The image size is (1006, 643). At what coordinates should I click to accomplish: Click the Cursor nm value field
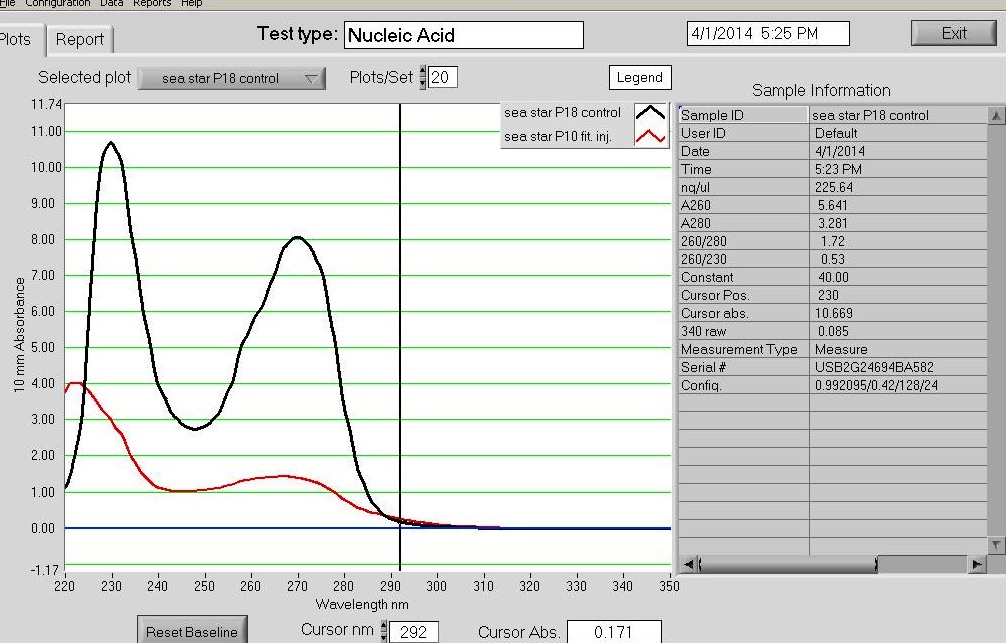pos(413,632)
